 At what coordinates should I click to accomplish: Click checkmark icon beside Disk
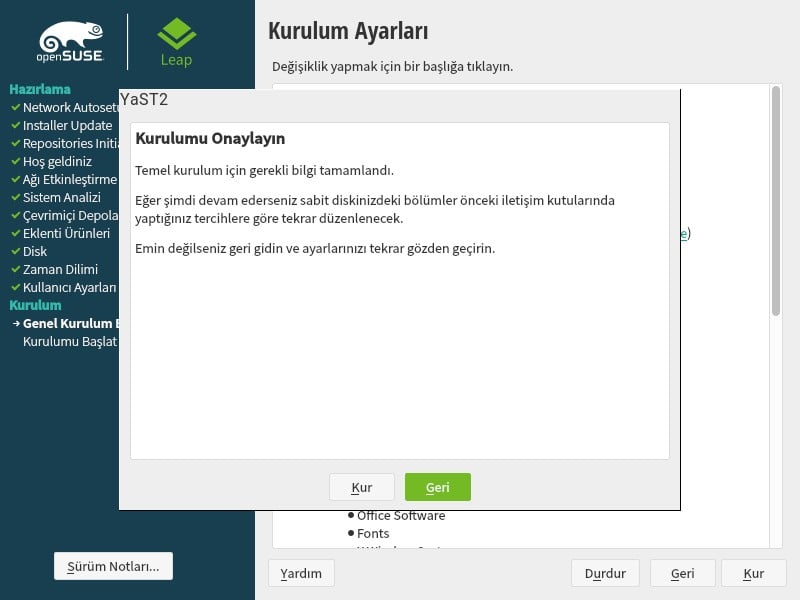click(x=16, y=251)
